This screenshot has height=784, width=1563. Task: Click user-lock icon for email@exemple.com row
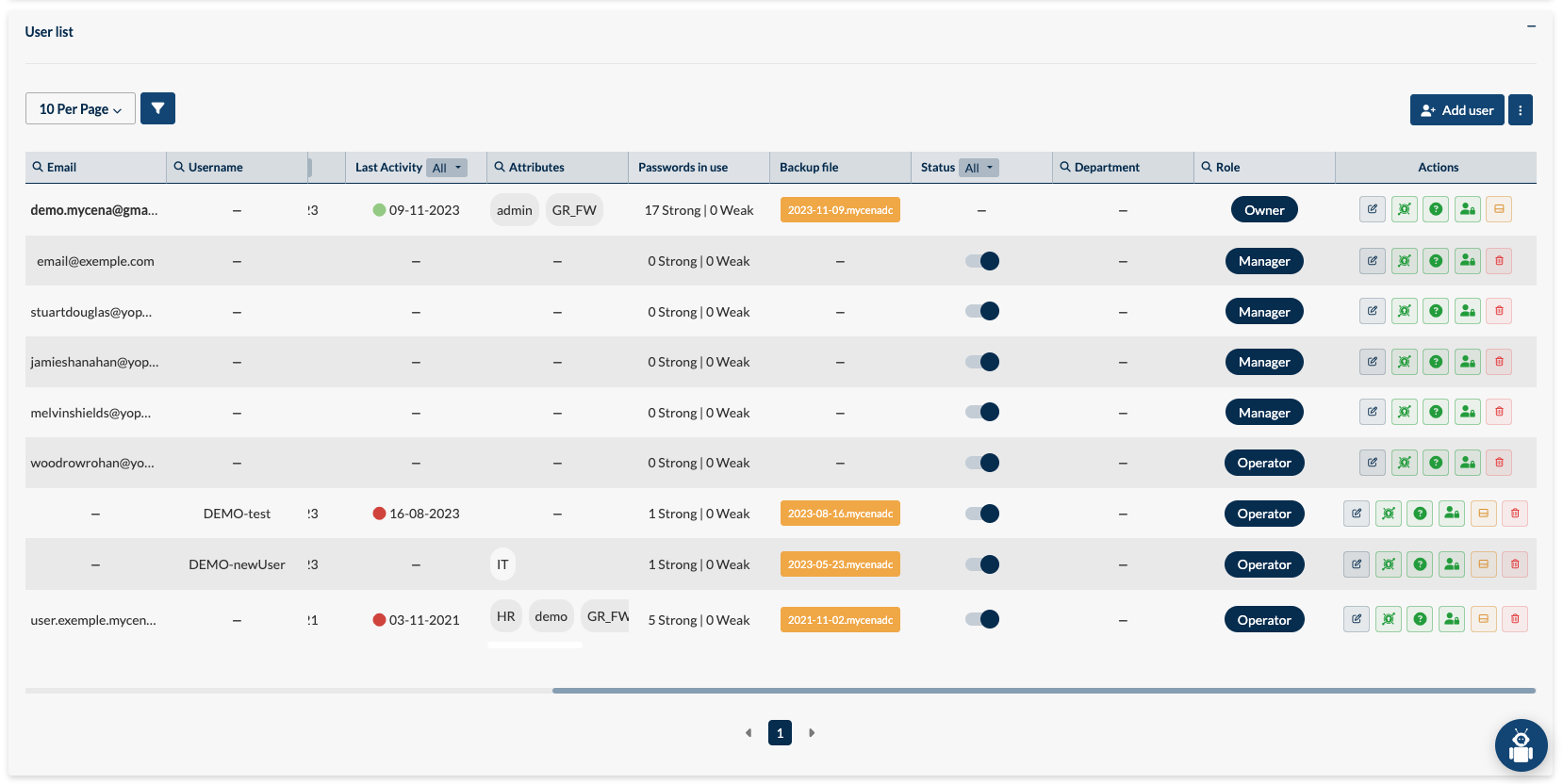click(x=1468, y=261)
